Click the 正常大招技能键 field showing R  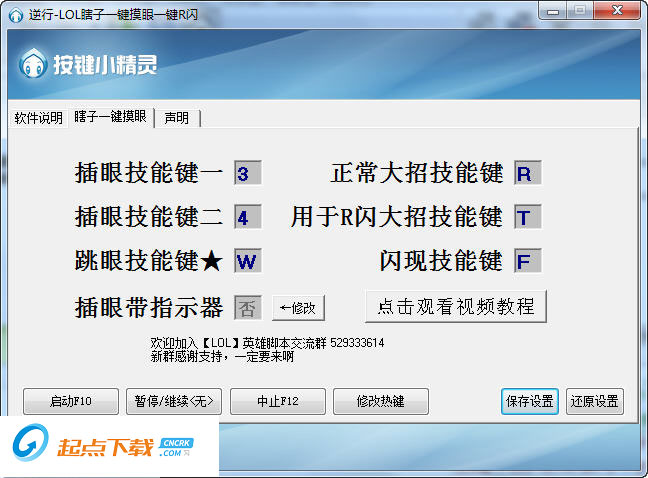coord(528,173)
